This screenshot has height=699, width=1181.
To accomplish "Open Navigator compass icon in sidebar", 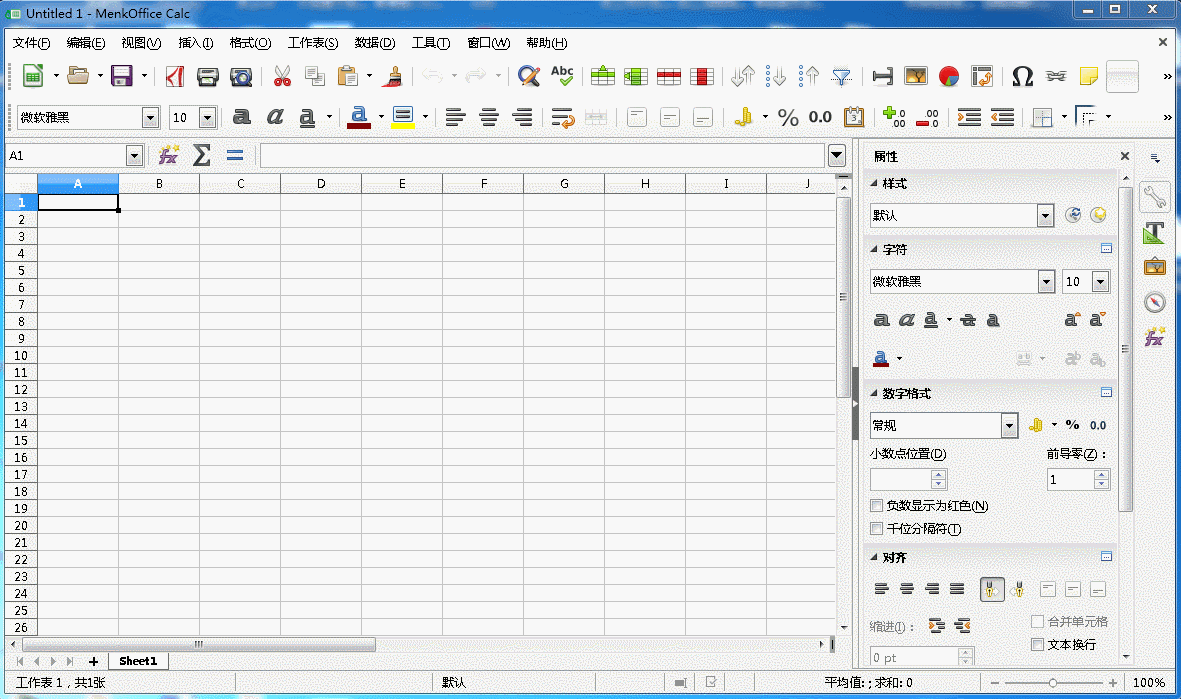I will tap(1155, 302).
